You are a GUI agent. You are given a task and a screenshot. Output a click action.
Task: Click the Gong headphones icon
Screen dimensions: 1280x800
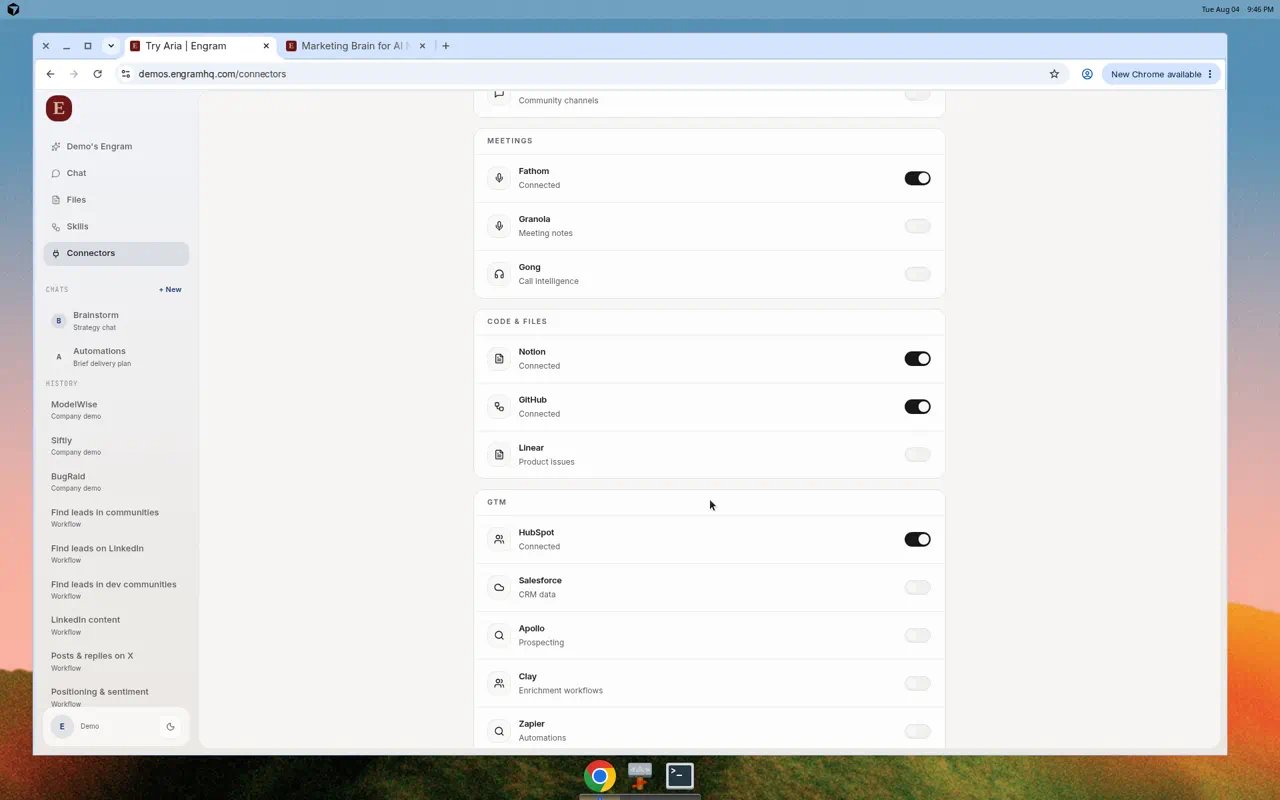(x=499, y=274)
